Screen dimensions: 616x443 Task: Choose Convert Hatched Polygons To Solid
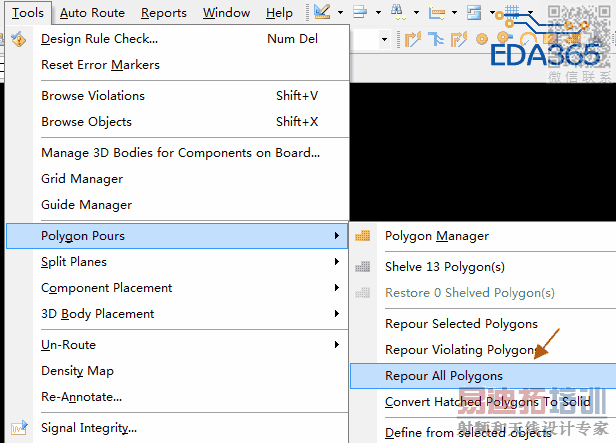coord(483,401)
